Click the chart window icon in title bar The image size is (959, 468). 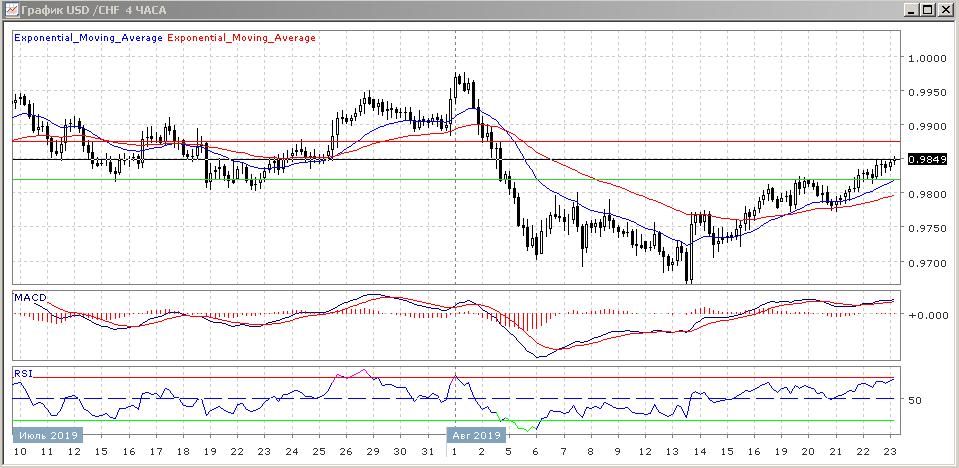tap(10, 10)
